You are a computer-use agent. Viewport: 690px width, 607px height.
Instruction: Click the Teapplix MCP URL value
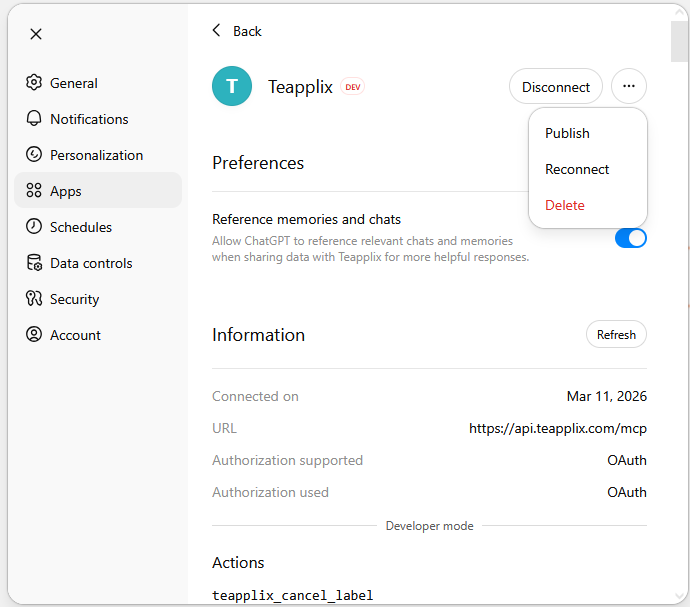(557, 428)
